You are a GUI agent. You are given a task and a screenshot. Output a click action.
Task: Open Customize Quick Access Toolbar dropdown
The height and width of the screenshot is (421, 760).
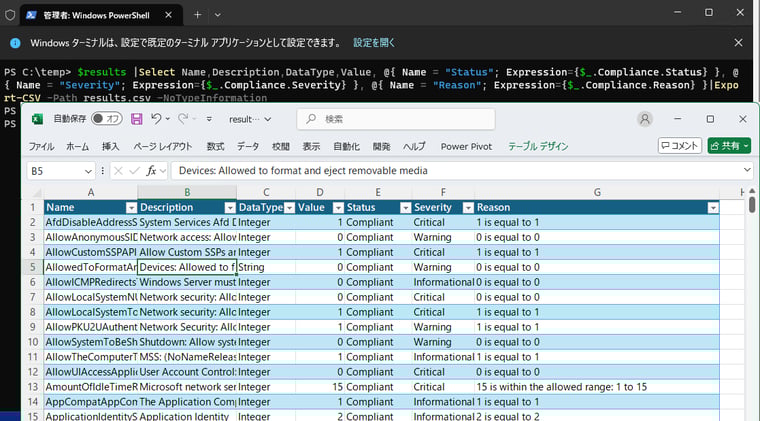[209, 119]
